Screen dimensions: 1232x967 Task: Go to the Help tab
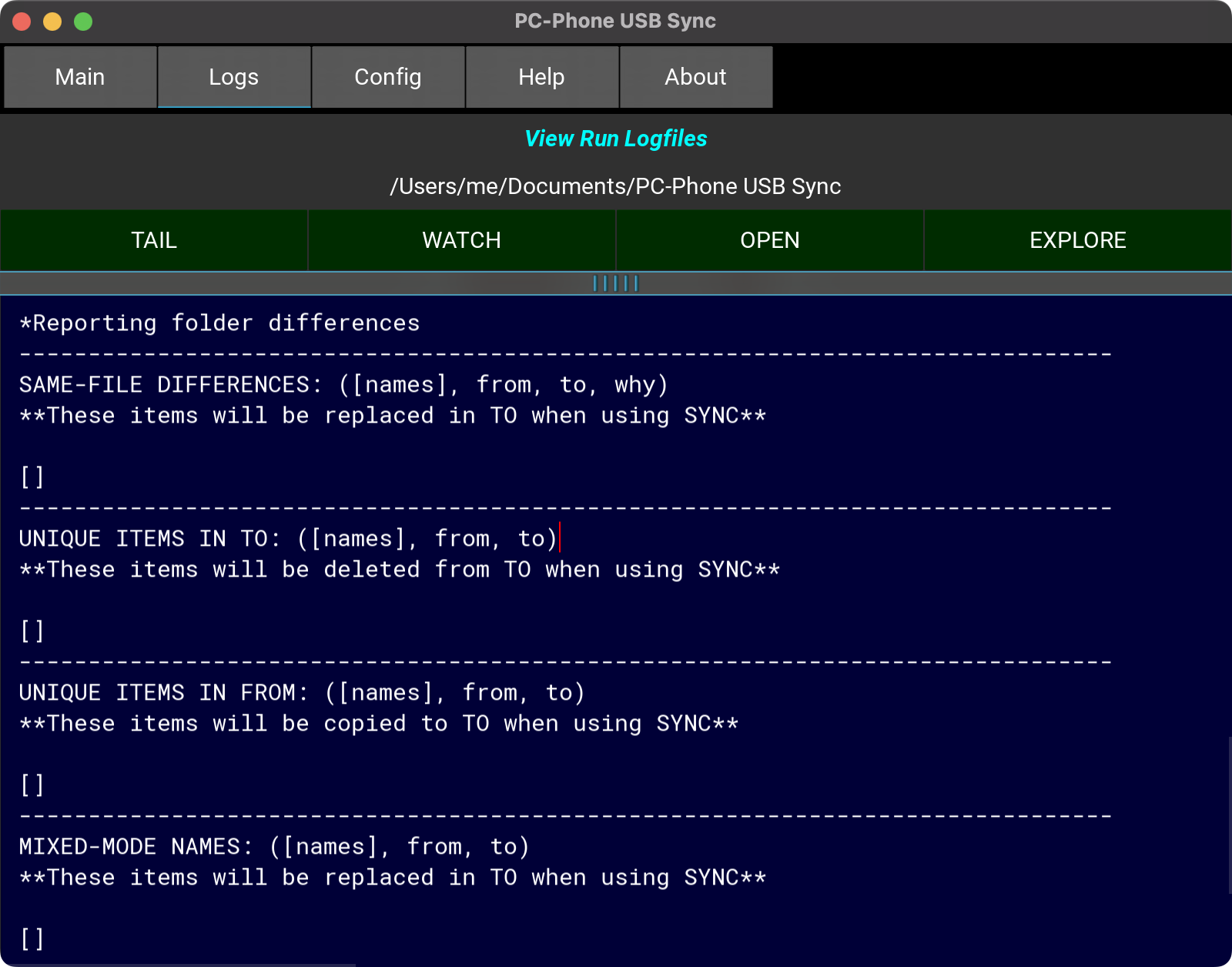click(x=542, y=77)
